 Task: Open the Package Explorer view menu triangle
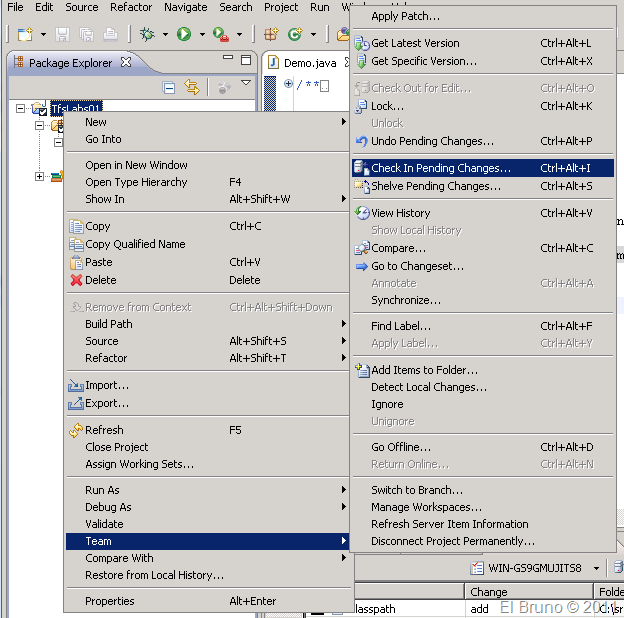pyautogui.click(x=246, y=84)
